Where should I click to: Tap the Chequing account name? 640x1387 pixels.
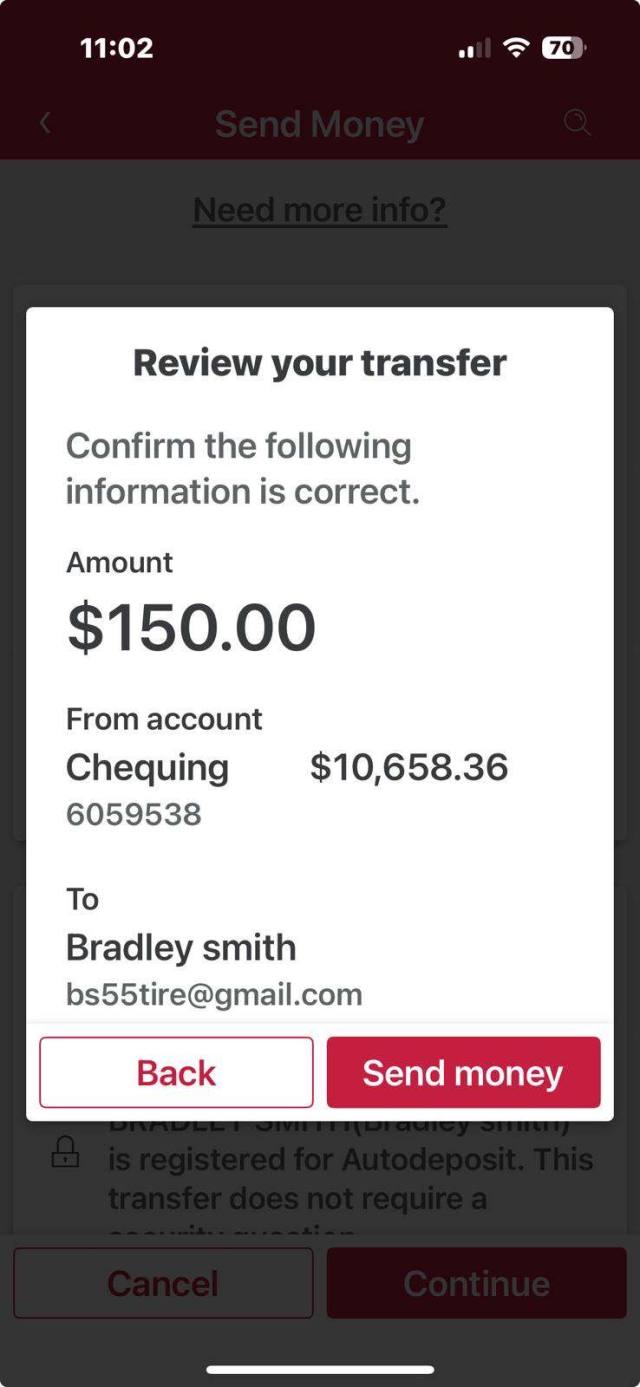pos(147,768)
